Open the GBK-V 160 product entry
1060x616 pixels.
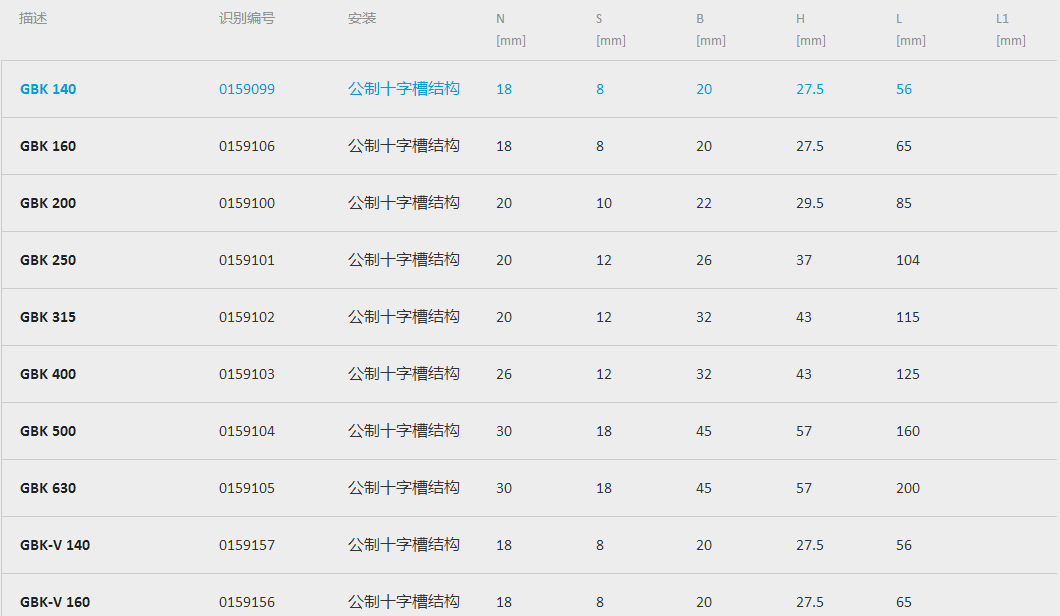[55, 602]
